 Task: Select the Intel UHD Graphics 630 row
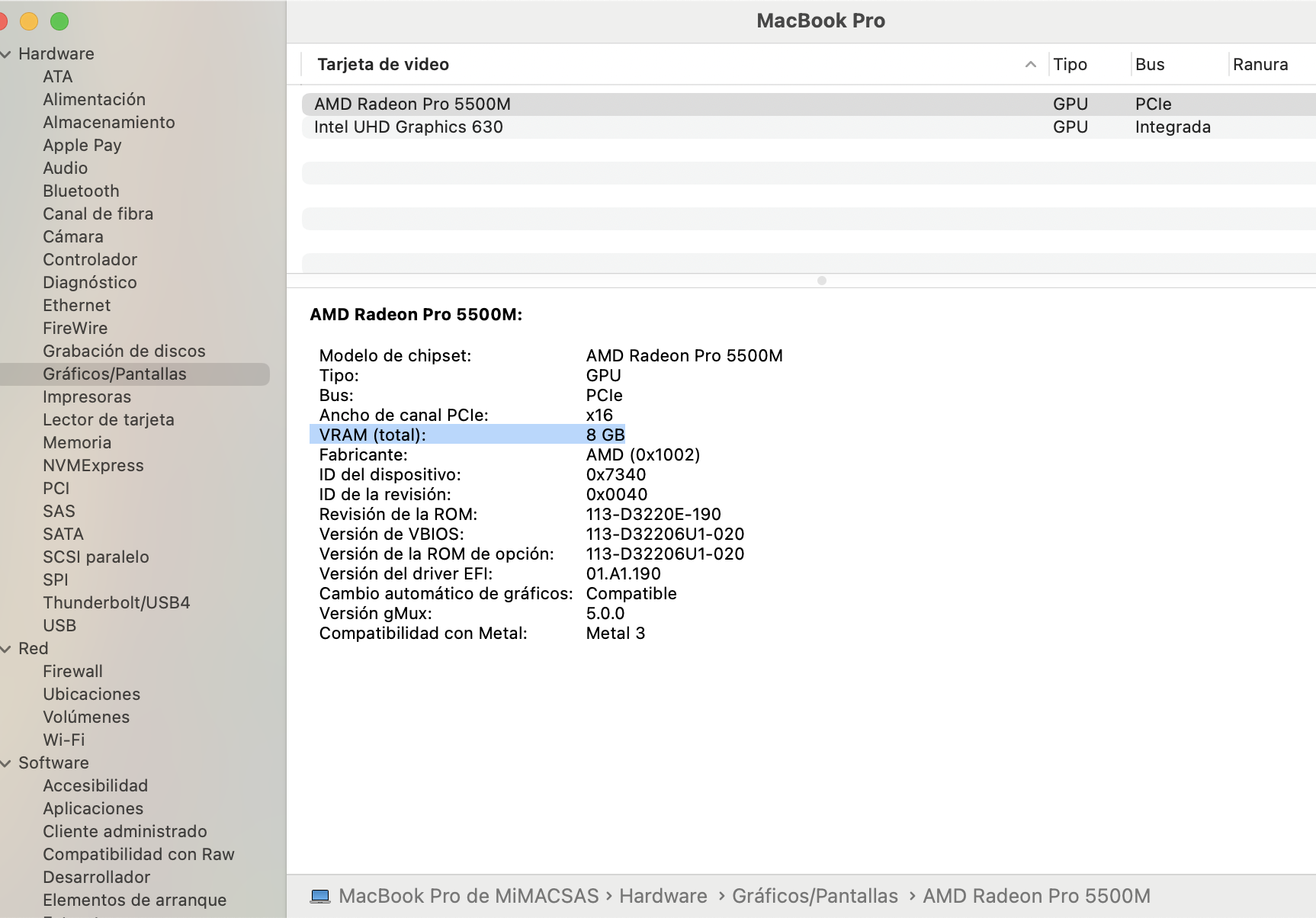809,127
